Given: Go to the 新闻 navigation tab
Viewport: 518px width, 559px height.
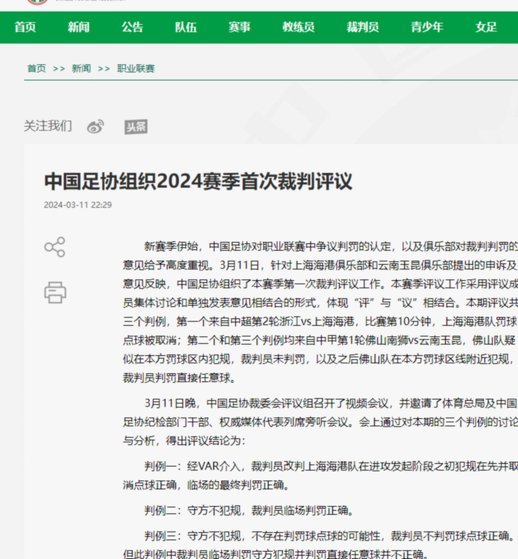Looking at the screenshot, I should point(78,27).
